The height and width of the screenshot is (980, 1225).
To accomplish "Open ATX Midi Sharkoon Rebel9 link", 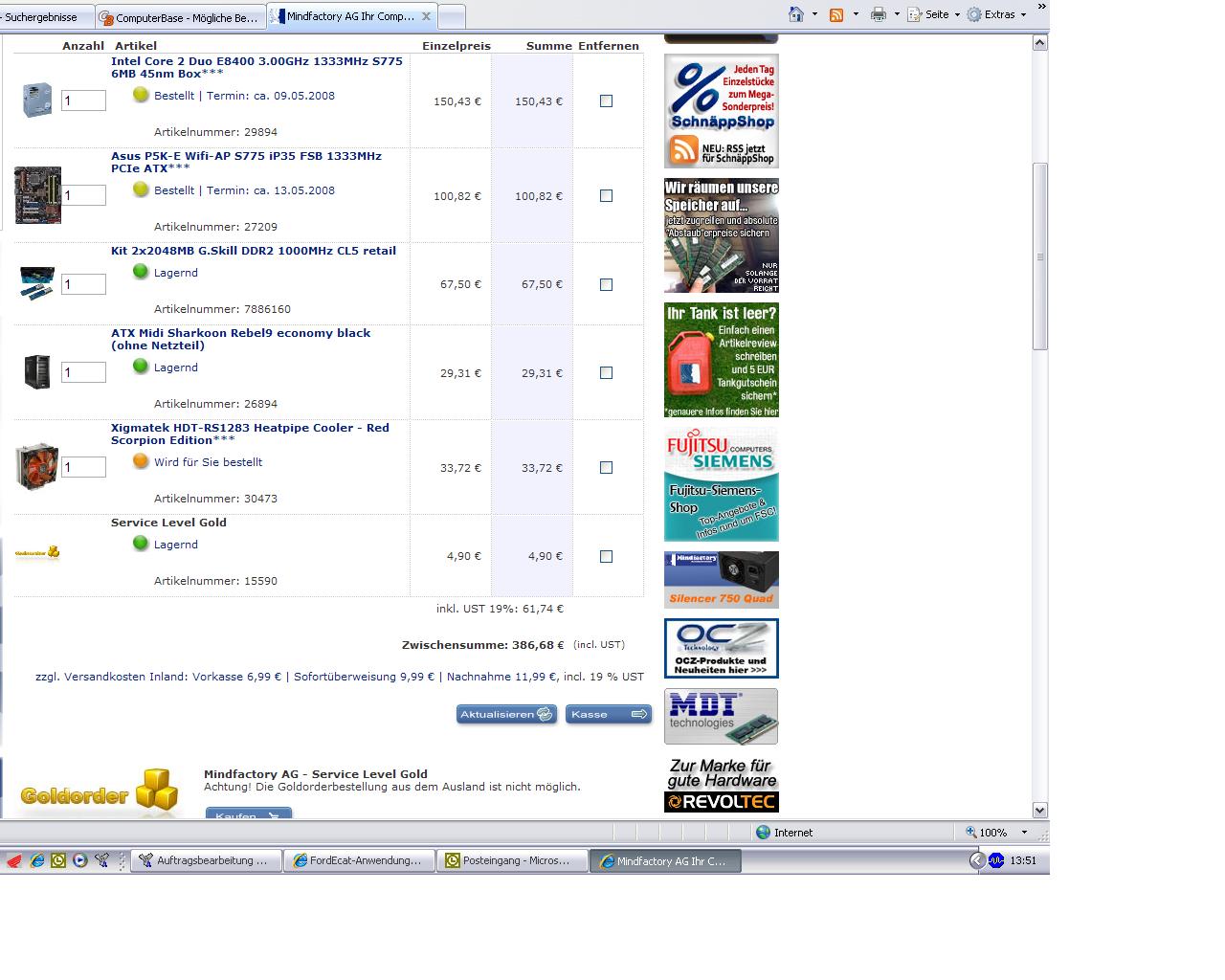I will coord(240,339).
